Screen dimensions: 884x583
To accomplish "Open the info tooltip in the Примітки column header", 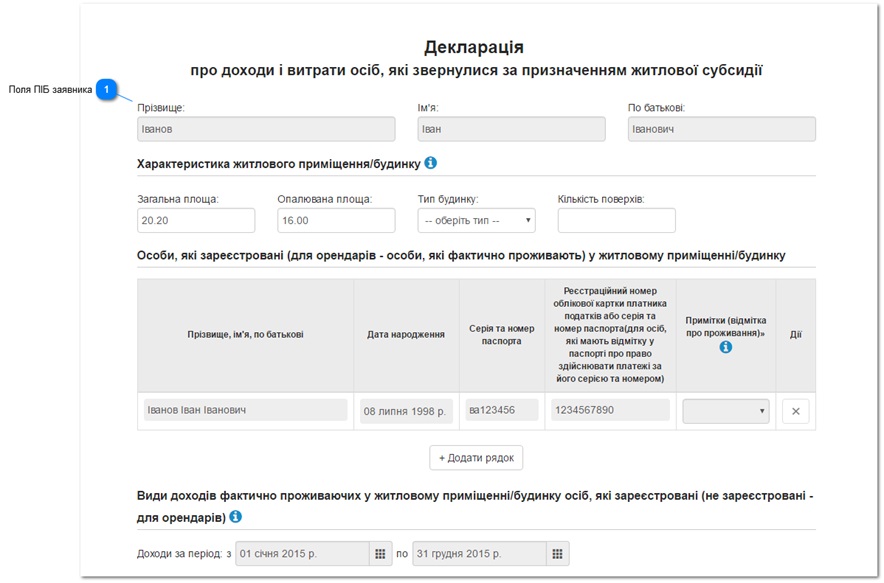I will pos(724,345).
